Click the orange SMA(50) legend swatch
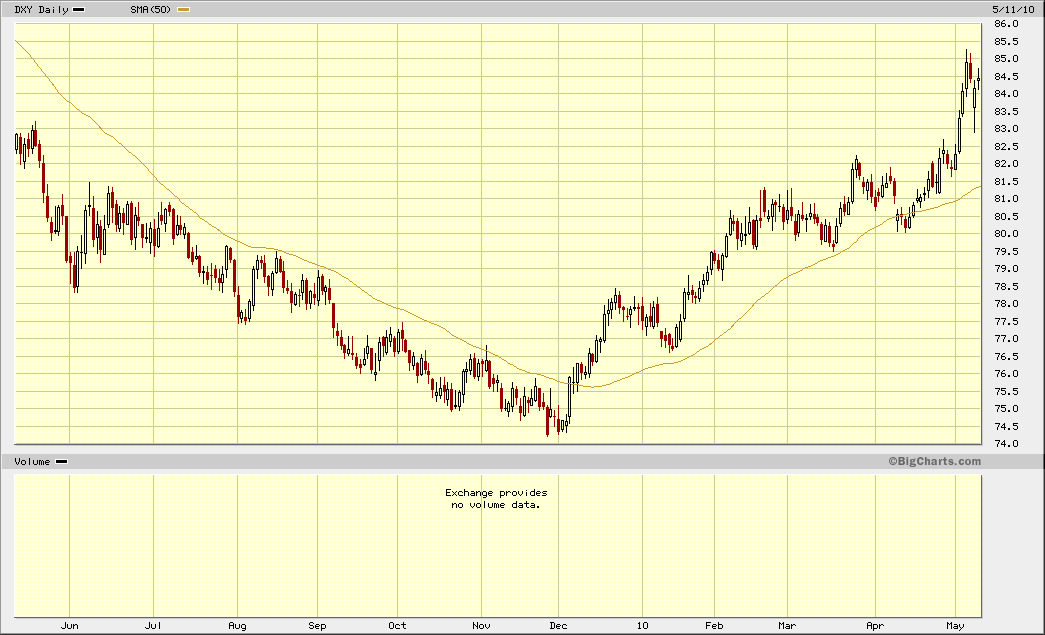This screenshot has height=635, width=1045. 183,10
